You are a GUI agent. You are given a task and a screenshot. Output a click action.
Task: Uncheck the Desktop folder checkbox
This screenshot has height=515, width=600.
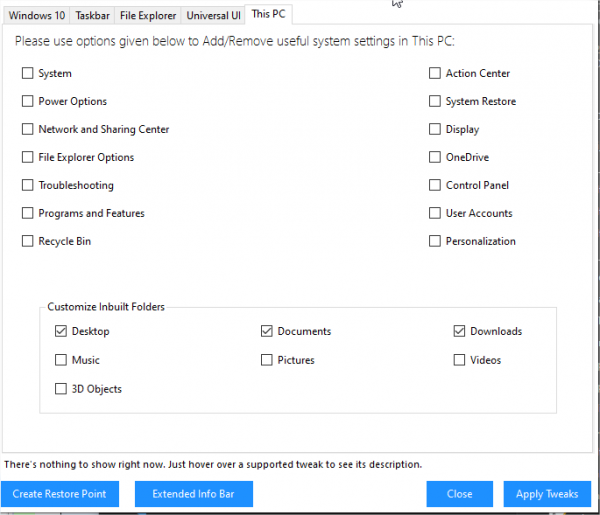point(61,332)
